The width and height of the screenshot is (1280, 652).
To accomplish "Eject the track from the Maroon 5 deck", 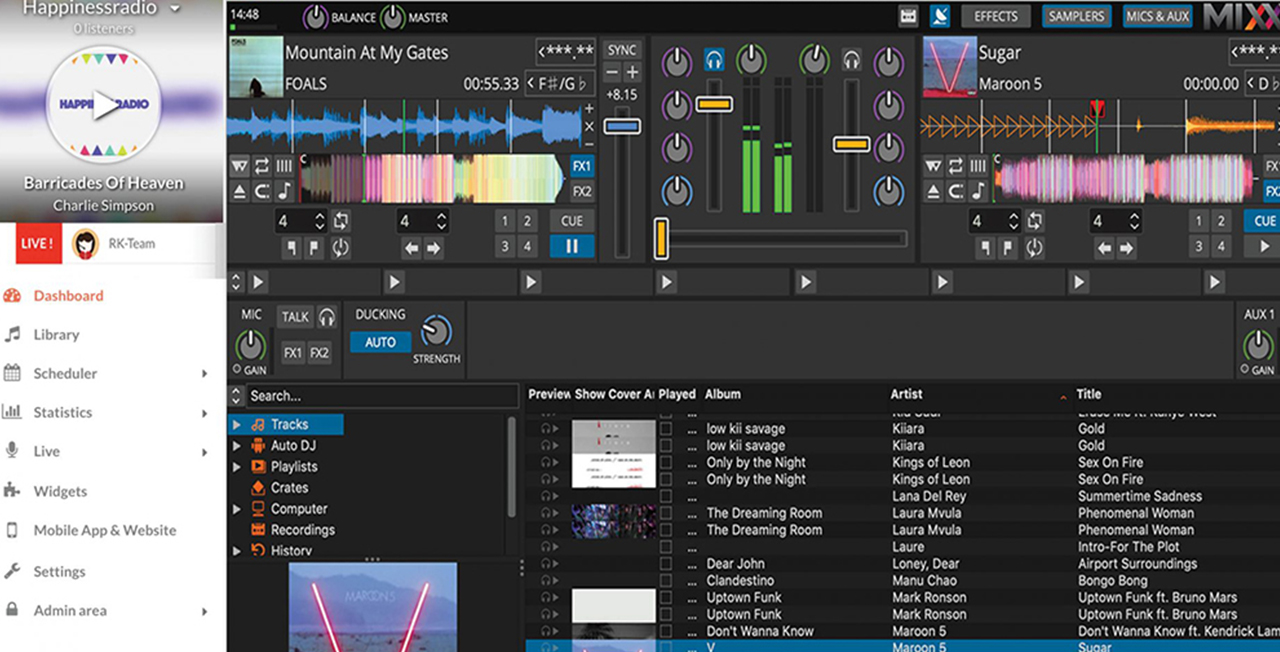I will pos(934,190).
